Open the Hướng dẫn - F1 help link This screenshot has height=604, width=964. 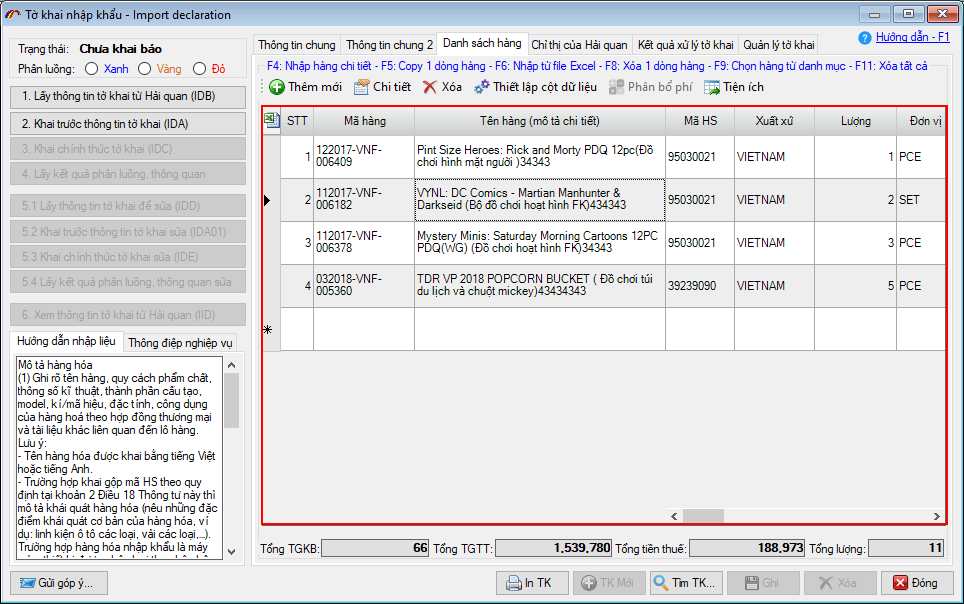tap(912, 37)
